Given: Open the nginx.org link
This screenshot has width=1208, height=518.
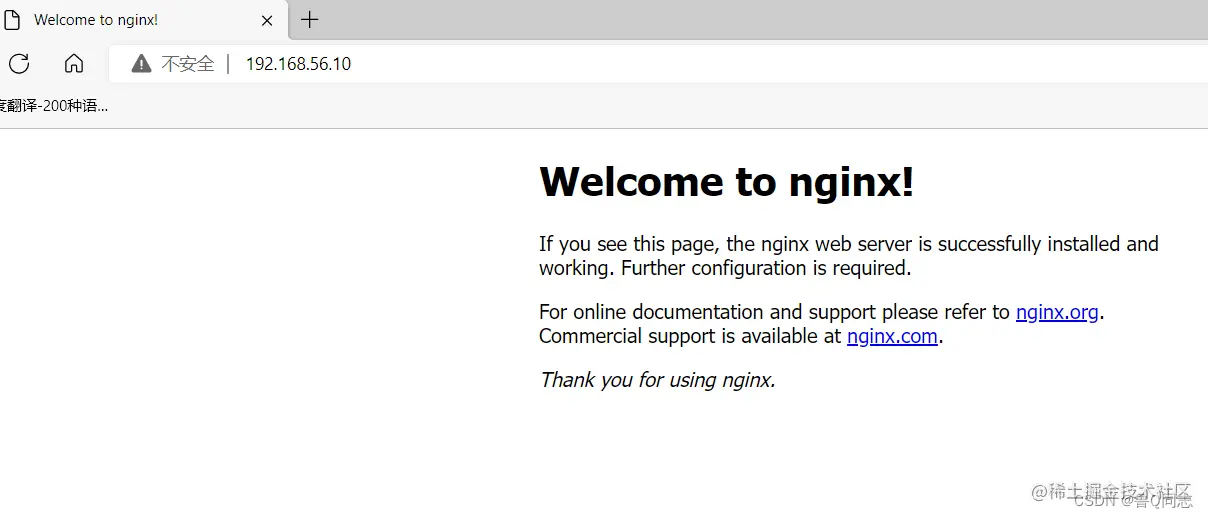Looking at the screenshot, I should pyautogui.click(x=1057, y=312).
